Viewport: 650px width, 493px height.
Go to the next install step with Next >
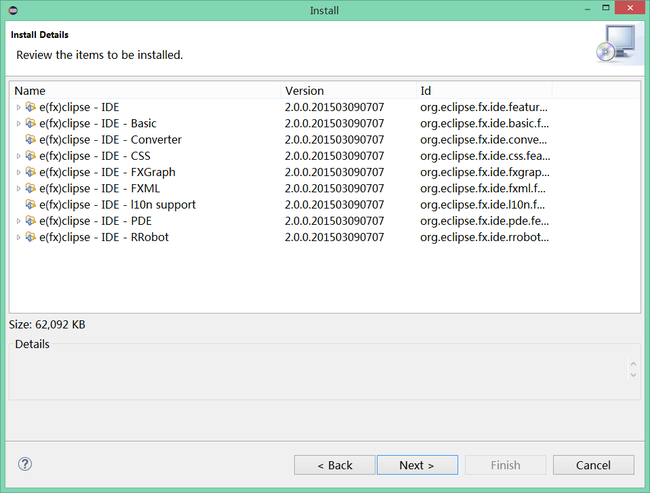pyautogui.click(x=417, y=465)
